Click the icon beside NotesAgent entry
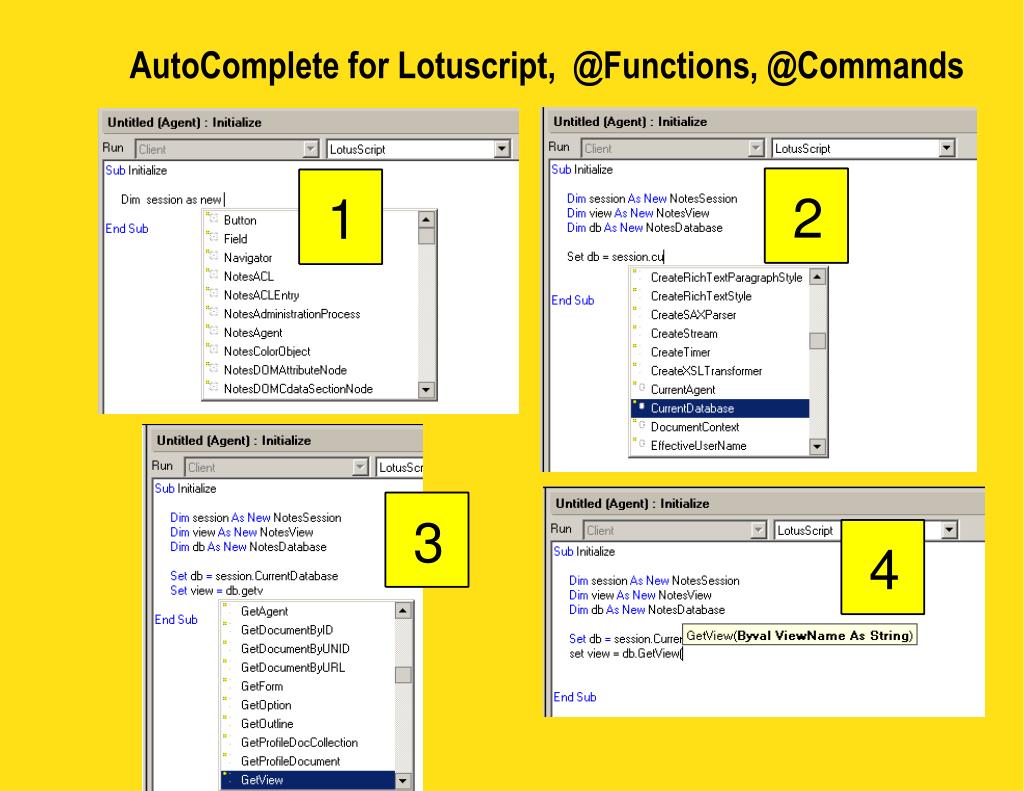The image size is (1024, 791). tap(212, 331)
